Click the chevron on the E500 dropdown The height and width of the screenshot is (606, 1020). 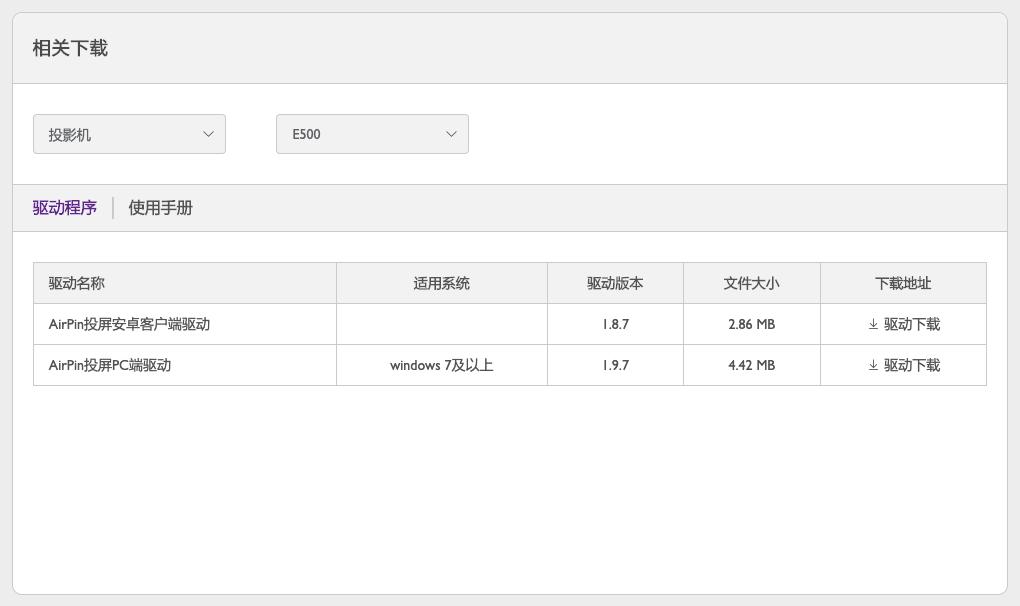(451, 133)
